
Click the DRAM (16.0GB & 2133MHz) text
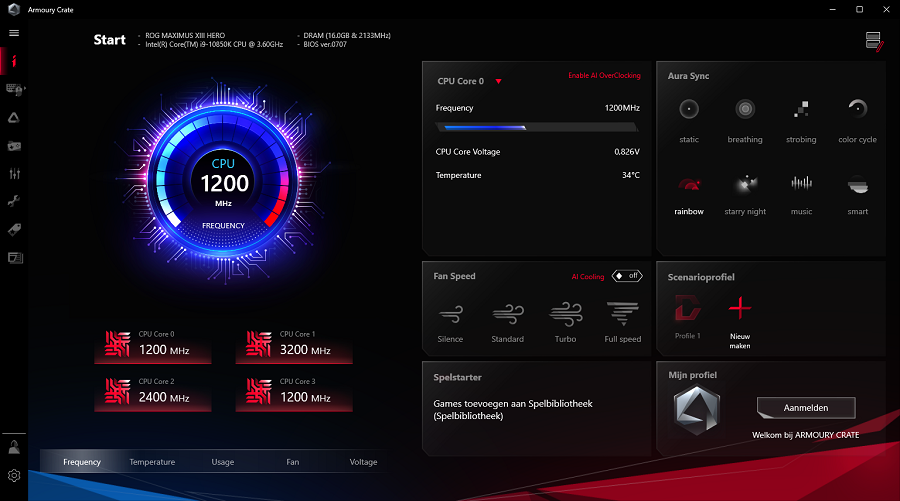click(347, 36)
